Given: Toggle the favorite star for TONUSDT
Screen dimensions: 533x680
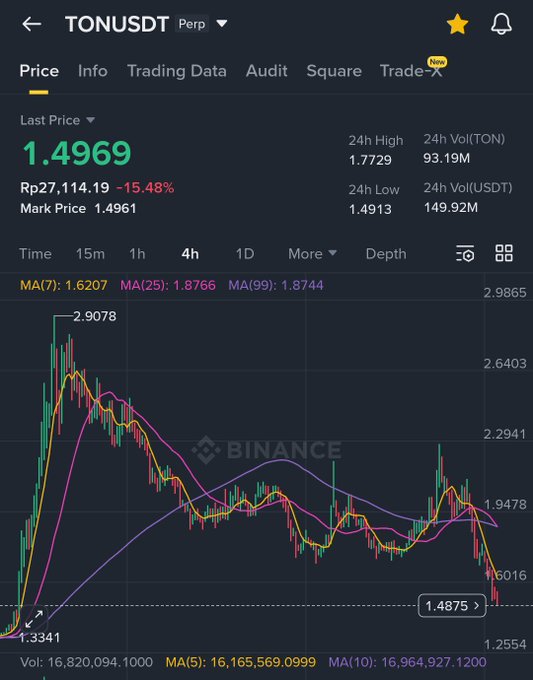Looking at the screenshot, I should pyautogui.click(x=458, y=24).
